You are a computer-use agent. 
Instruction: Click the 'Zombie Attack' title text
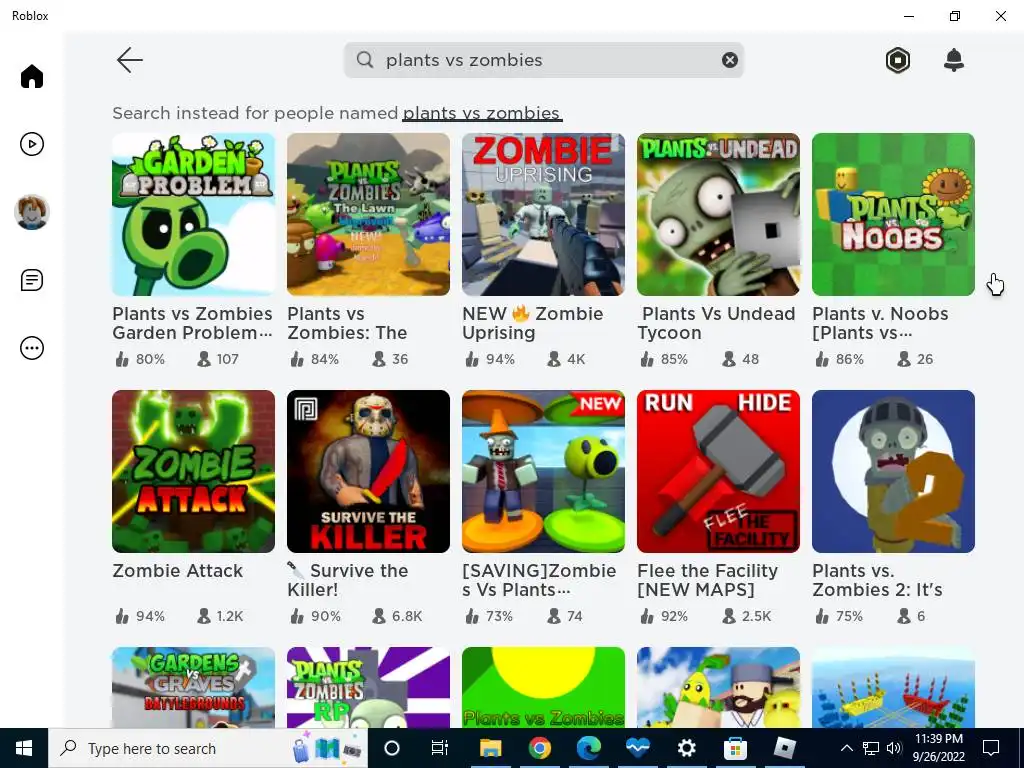click(x=178, y=571)
